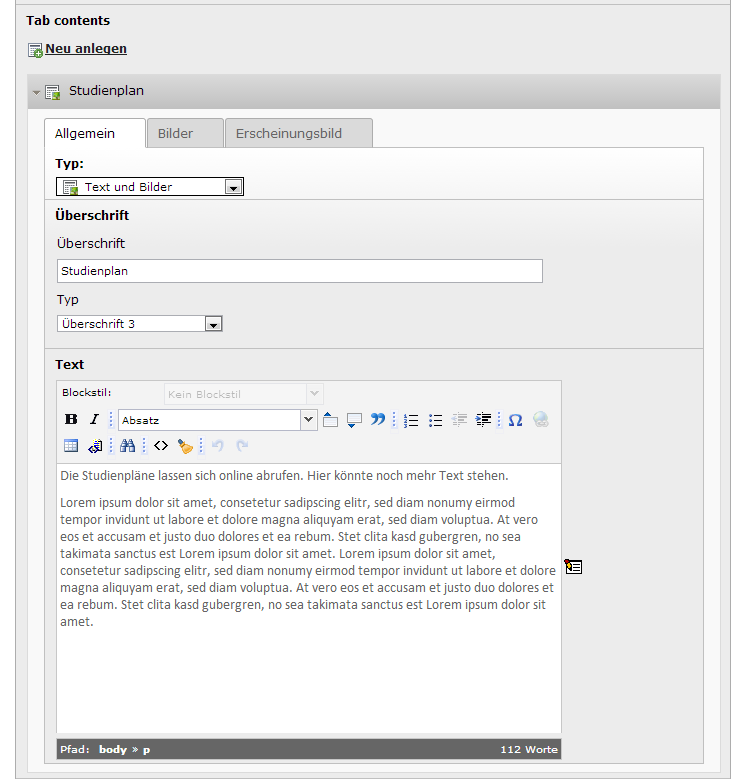The height and width of the screenshot is (783, 743).
Task: Toggle bold formatting in the text editor
Action: 71,420
